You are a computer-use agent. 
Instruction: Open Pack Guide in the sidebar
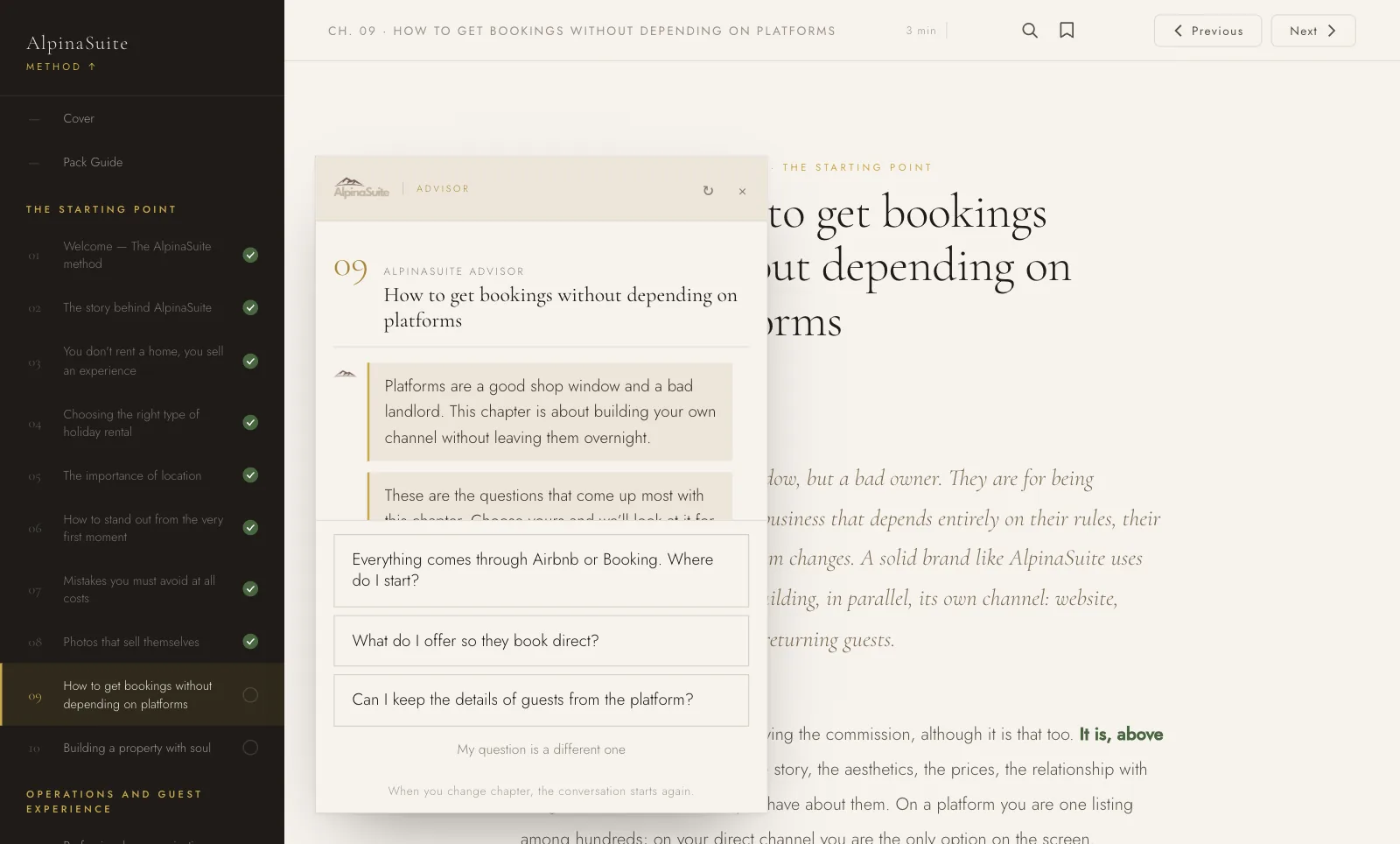(142, 162)
